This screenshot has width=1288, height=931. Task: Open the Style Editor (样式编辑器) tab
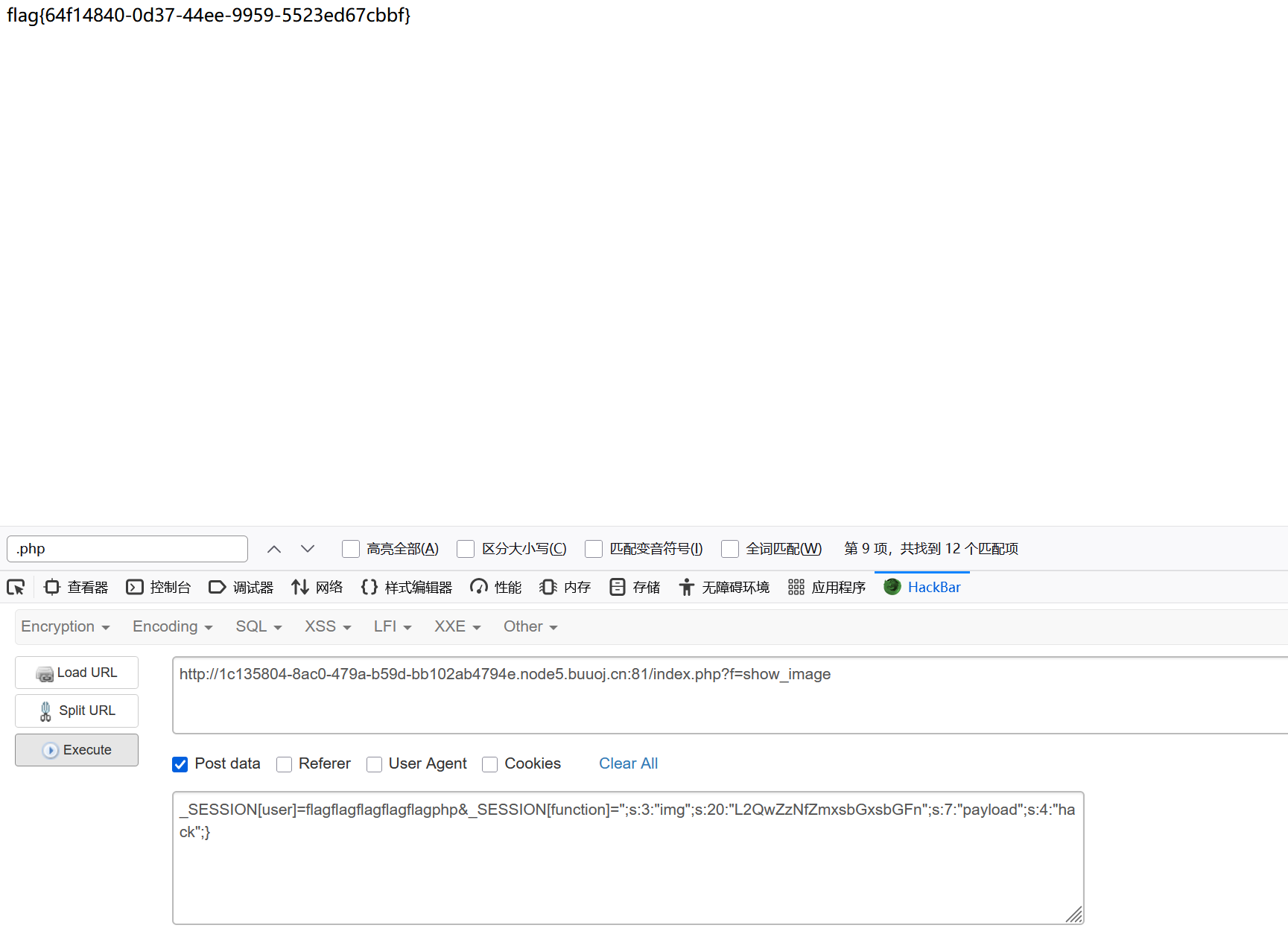(407, 588)
